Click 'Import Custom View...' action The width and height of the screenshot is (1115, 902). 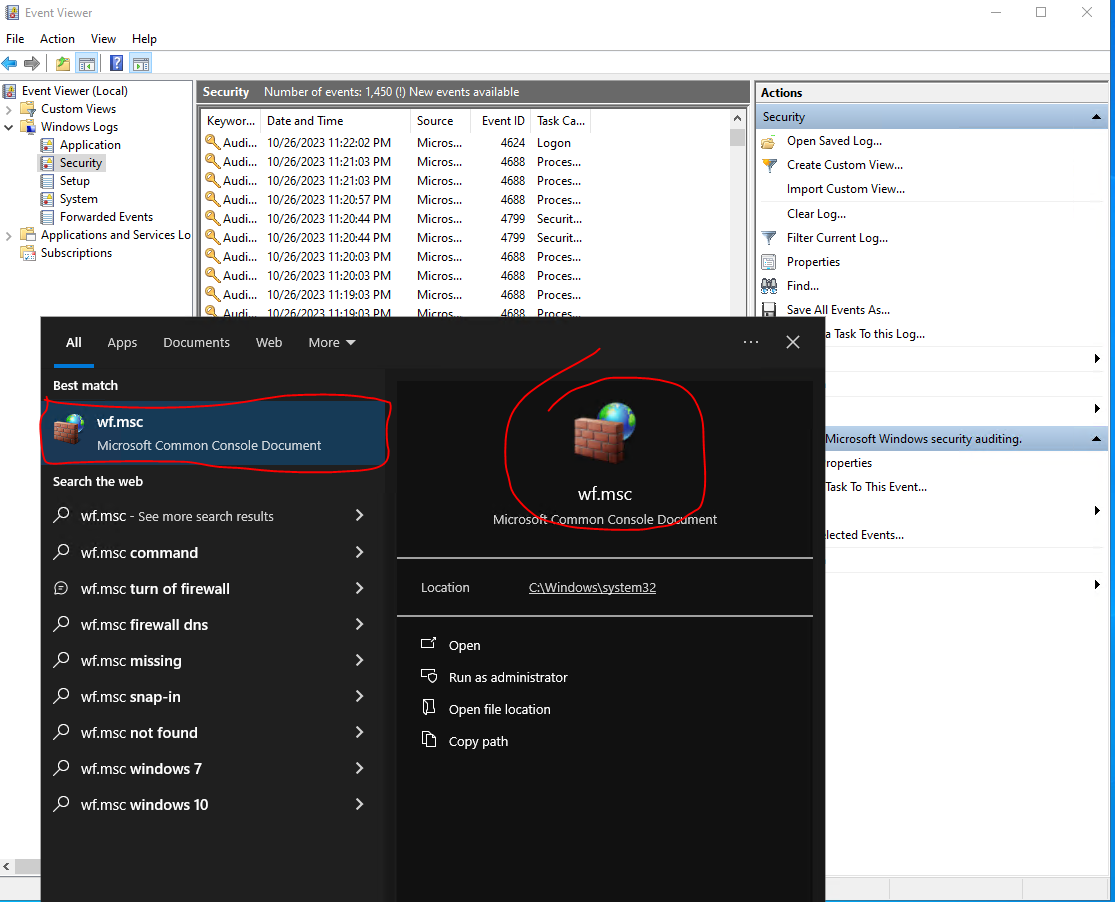tap(845, 189)
